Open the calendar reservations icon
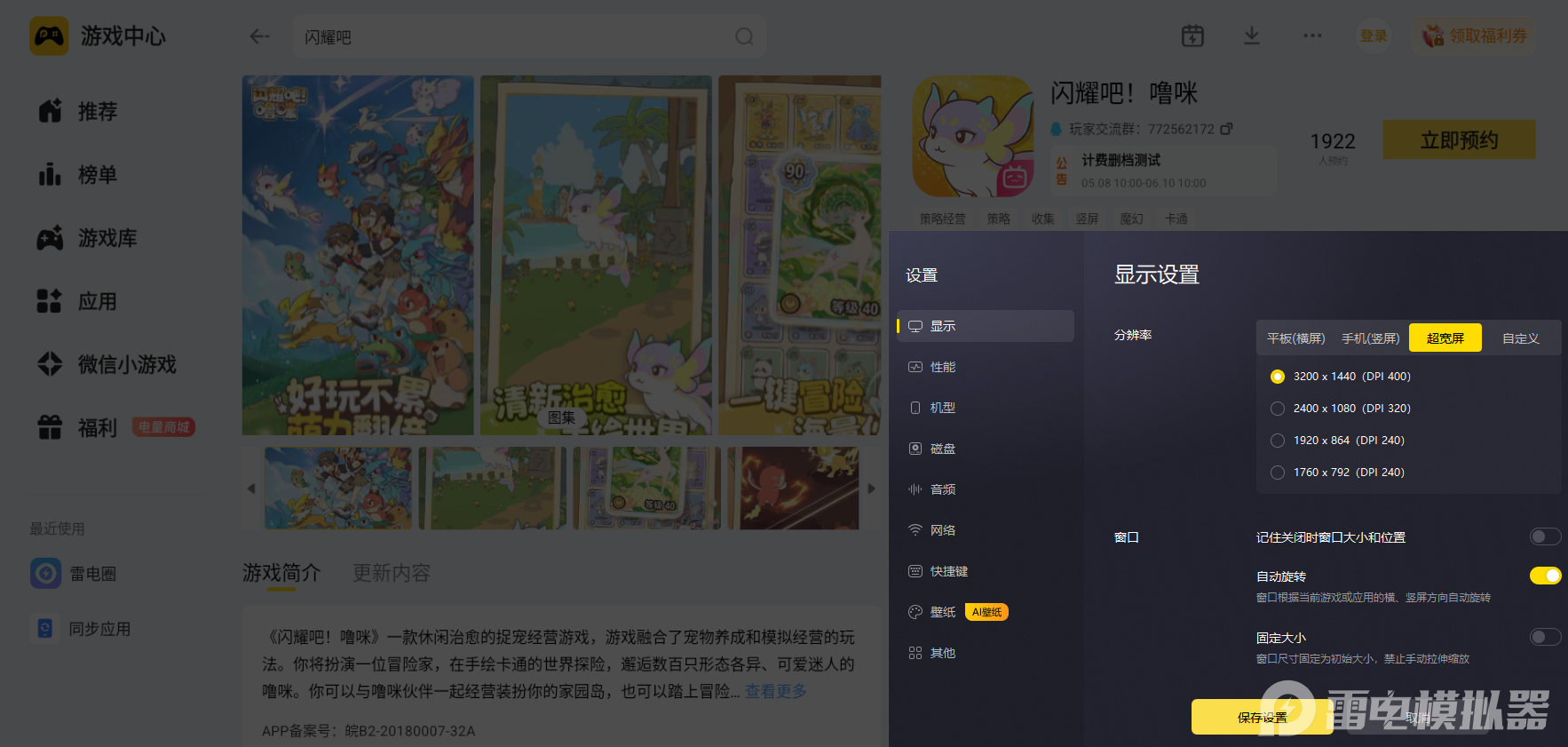 point(1192,36)
